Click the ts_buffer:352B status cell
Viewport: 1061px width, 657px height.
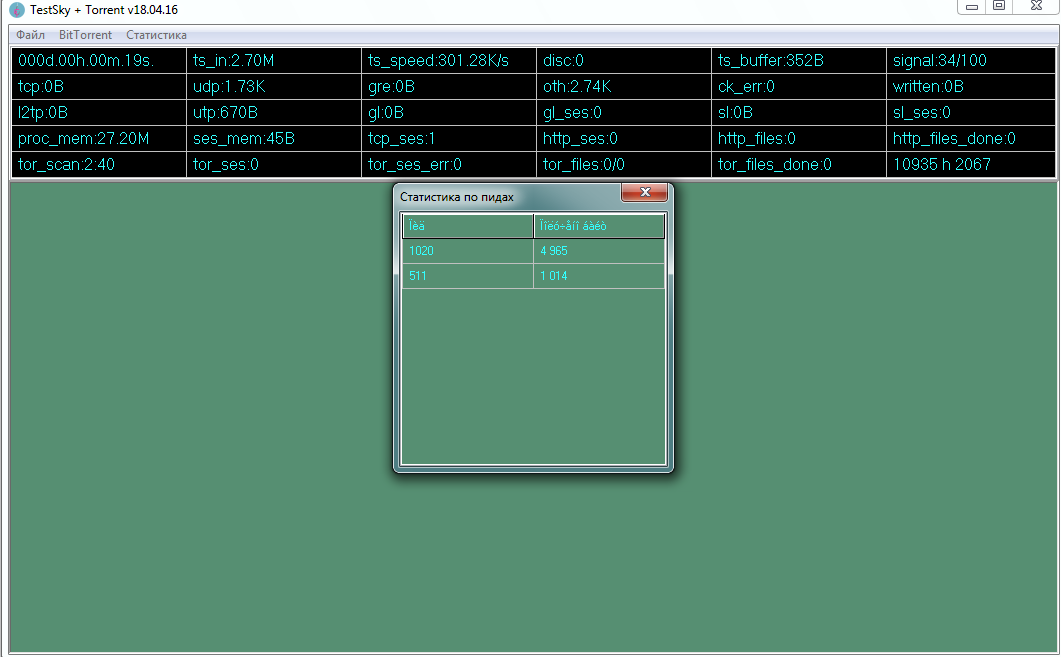tap(797, 61)
